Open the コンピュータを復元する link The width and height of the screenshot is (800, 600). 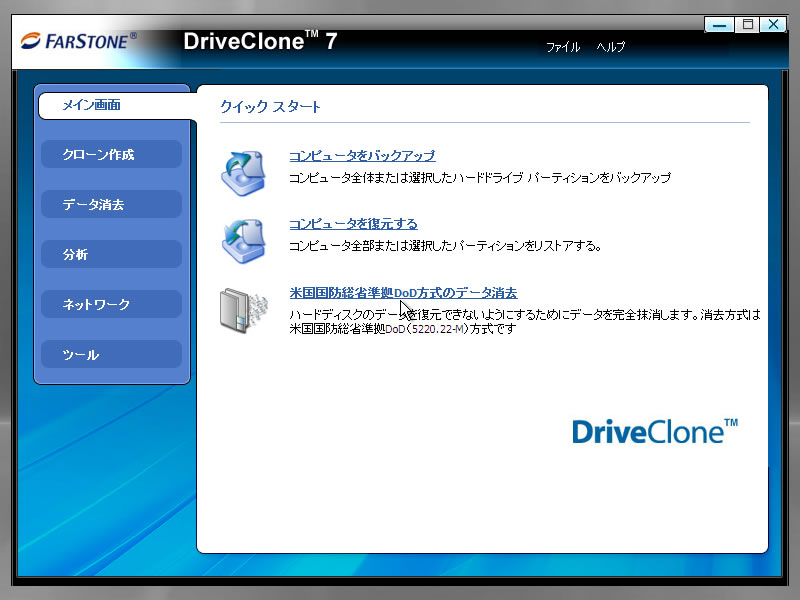coord(354,224)
